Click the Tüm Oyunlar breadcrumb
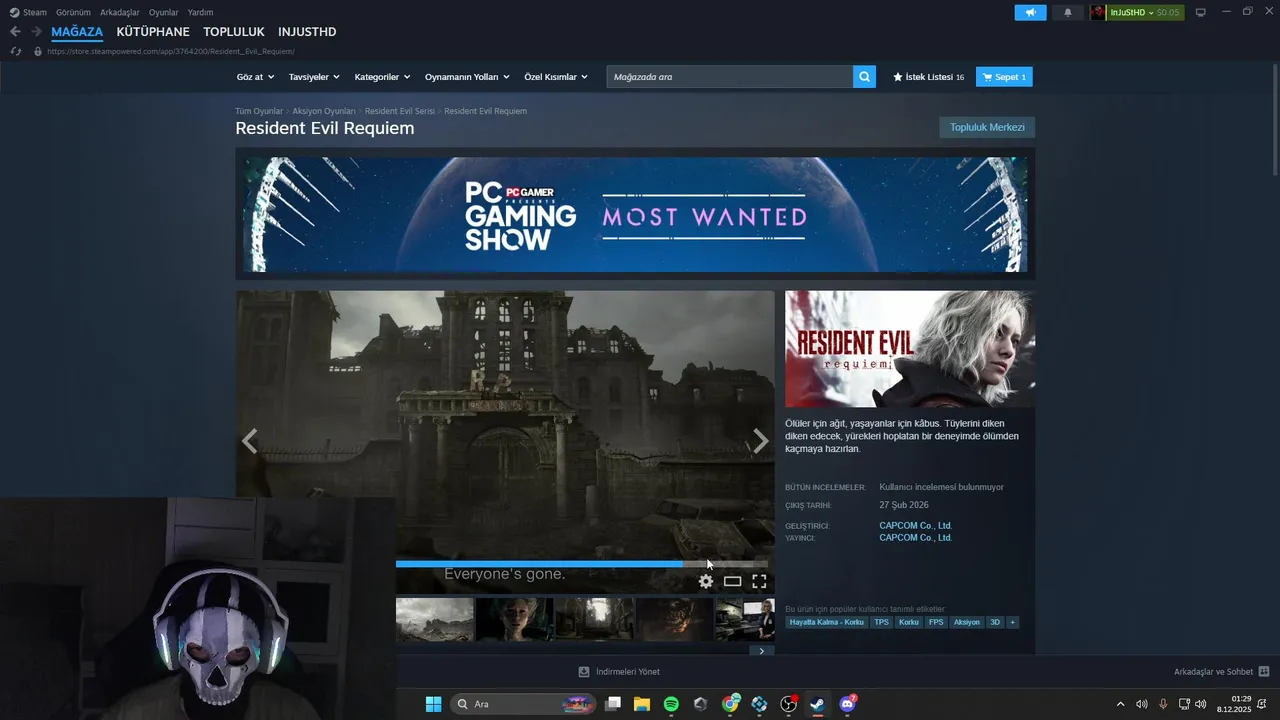 259,111
